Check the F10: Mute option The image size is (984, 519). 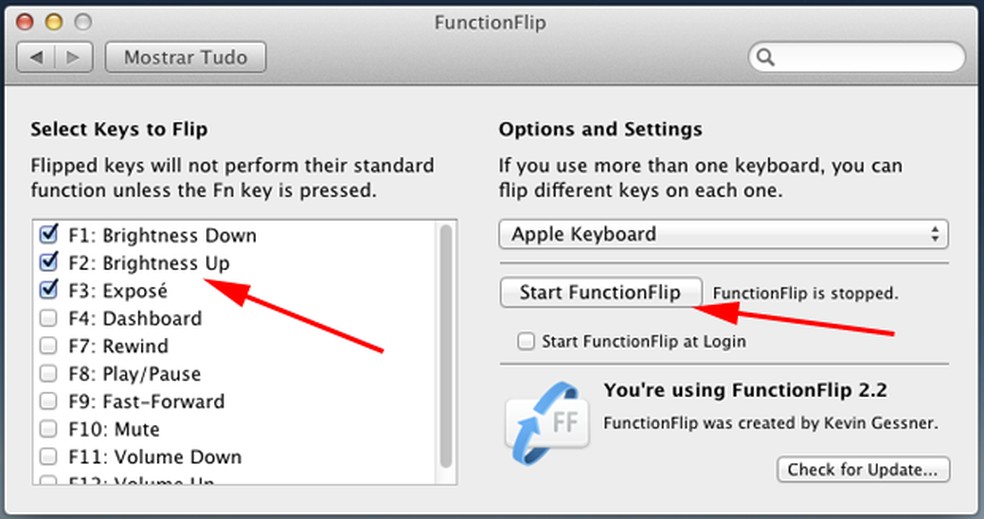pos(48,430)
